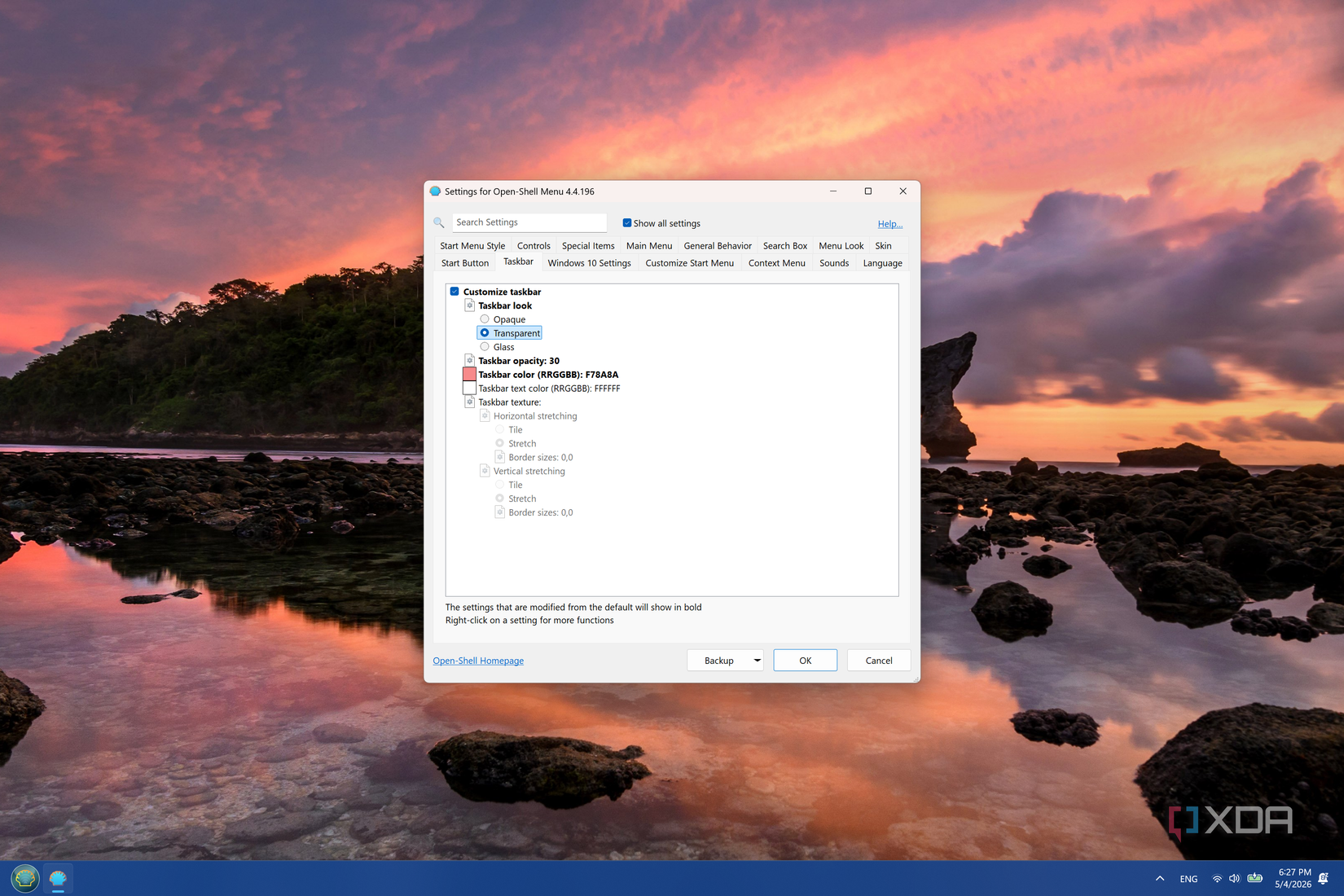
Task: Open the Help link
Action: coord(889,224)
